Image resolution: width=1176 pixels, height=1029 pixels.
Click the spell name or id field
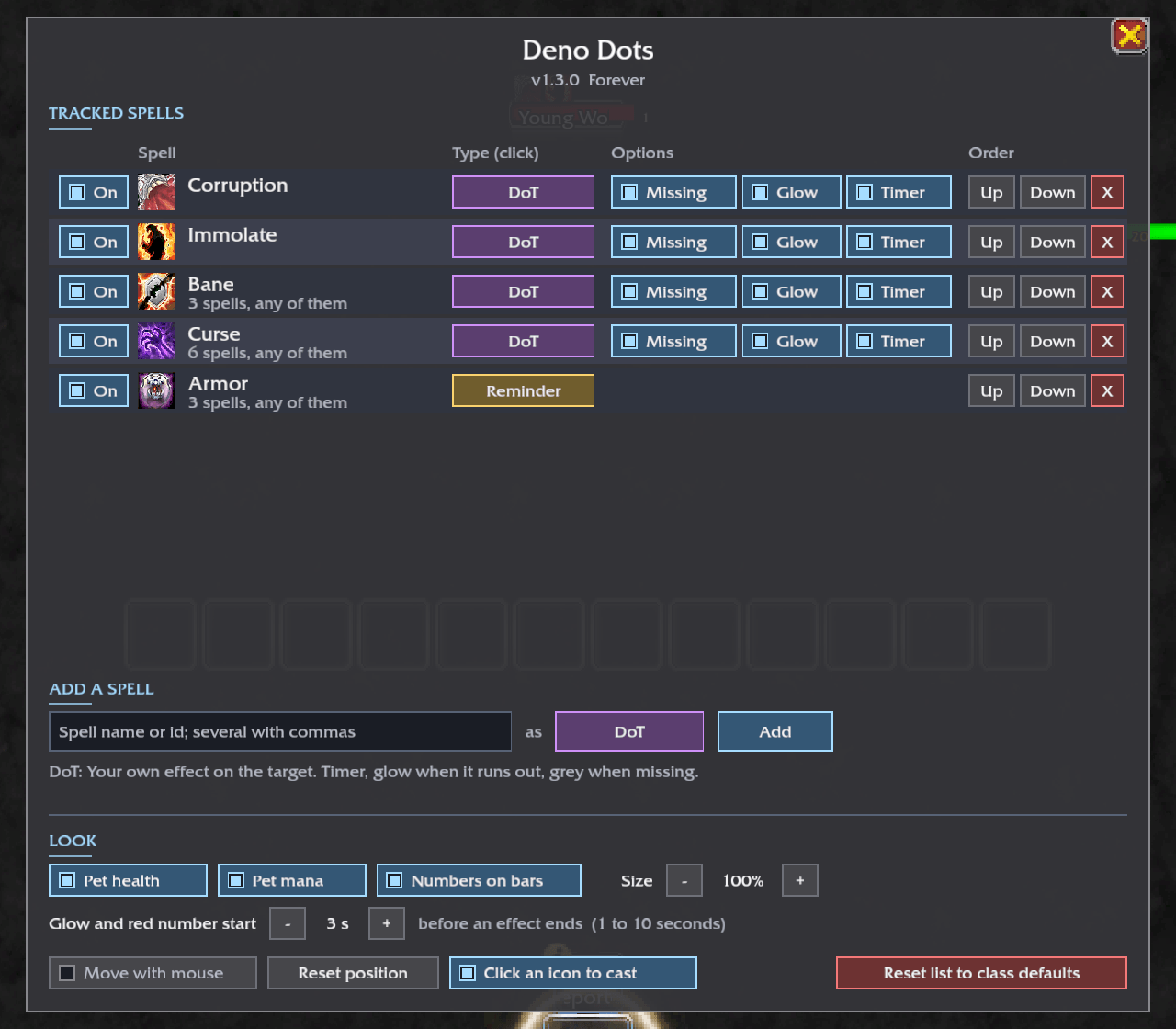(x=280, y=731)
